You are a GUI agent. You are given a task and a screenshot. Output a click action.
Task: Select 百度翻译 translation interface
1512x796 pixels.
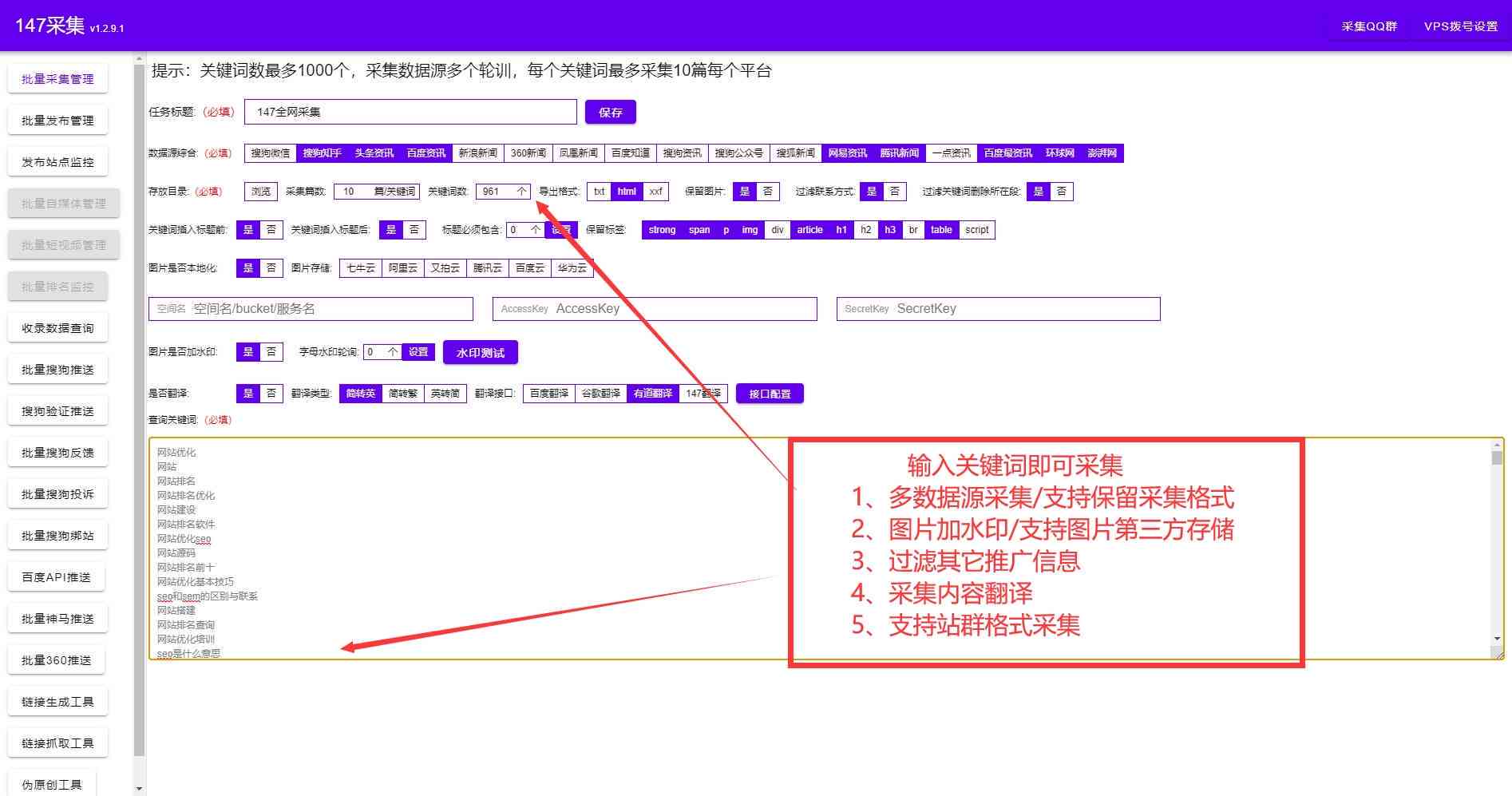pos(549,394)
